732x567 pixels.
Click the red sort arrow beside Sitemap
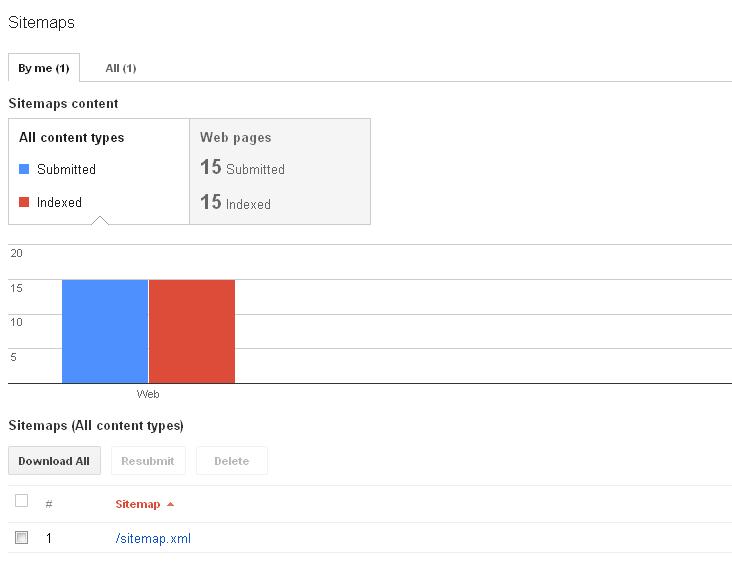170,504
